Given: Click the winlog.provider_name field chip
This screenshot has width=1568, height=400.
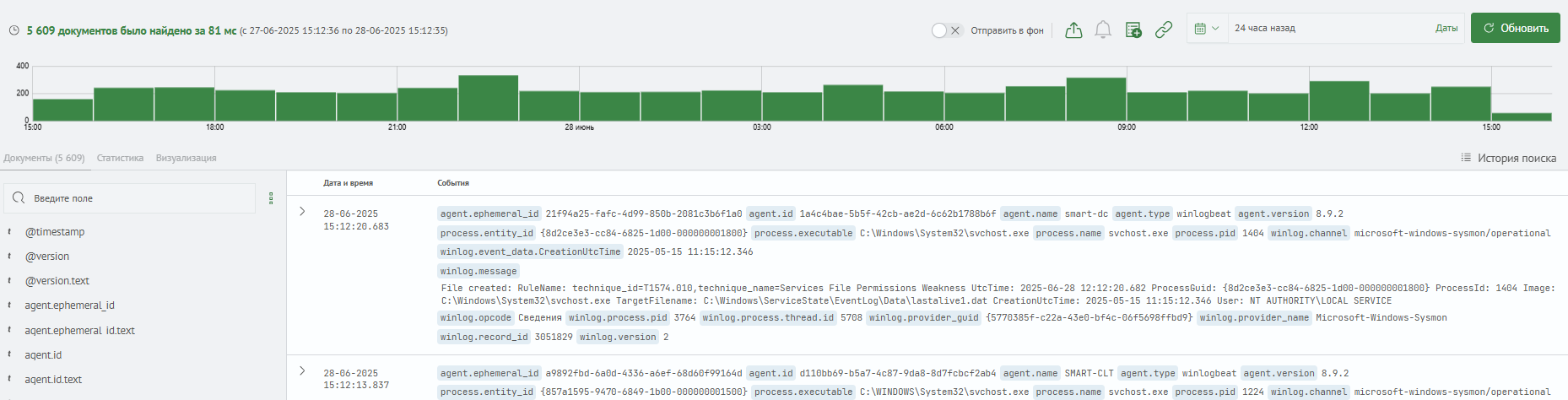Looking at the screenshot, I should coord(1254,317).
